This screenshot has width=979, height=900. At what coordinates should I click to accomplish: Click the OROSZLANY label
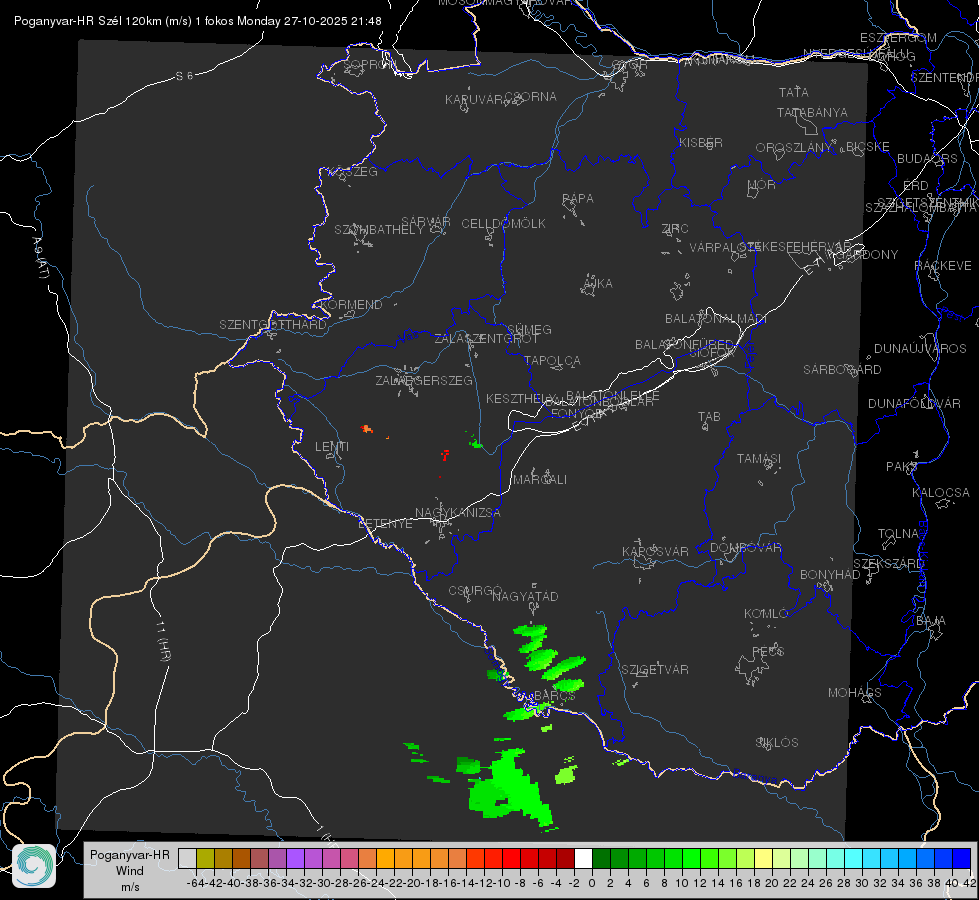tap(794, 148)
